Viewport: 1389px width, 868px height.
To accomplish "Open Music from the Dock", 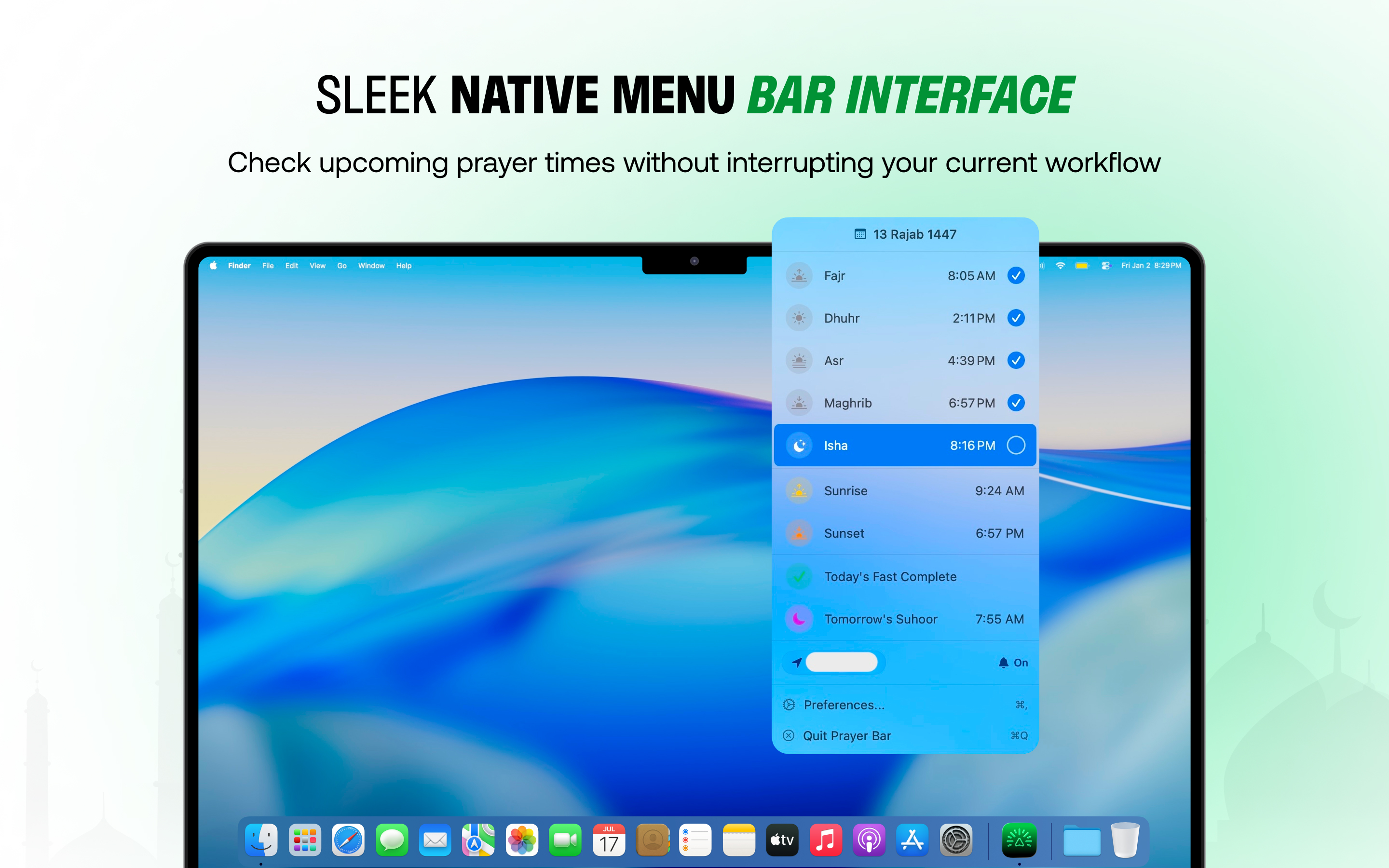I will tap(825, 840).
